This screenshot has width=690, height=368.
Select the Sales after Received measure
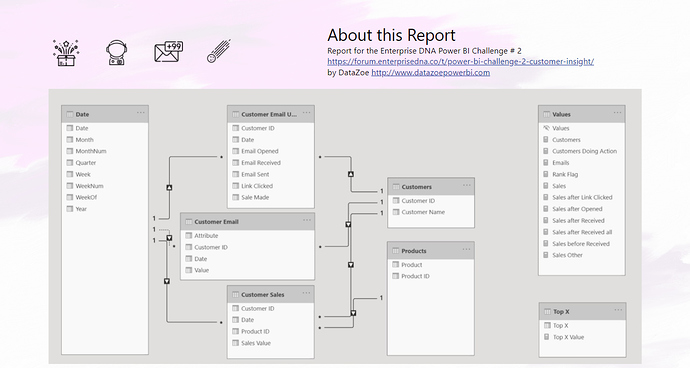pyautogui.click(x=578, y=221)
